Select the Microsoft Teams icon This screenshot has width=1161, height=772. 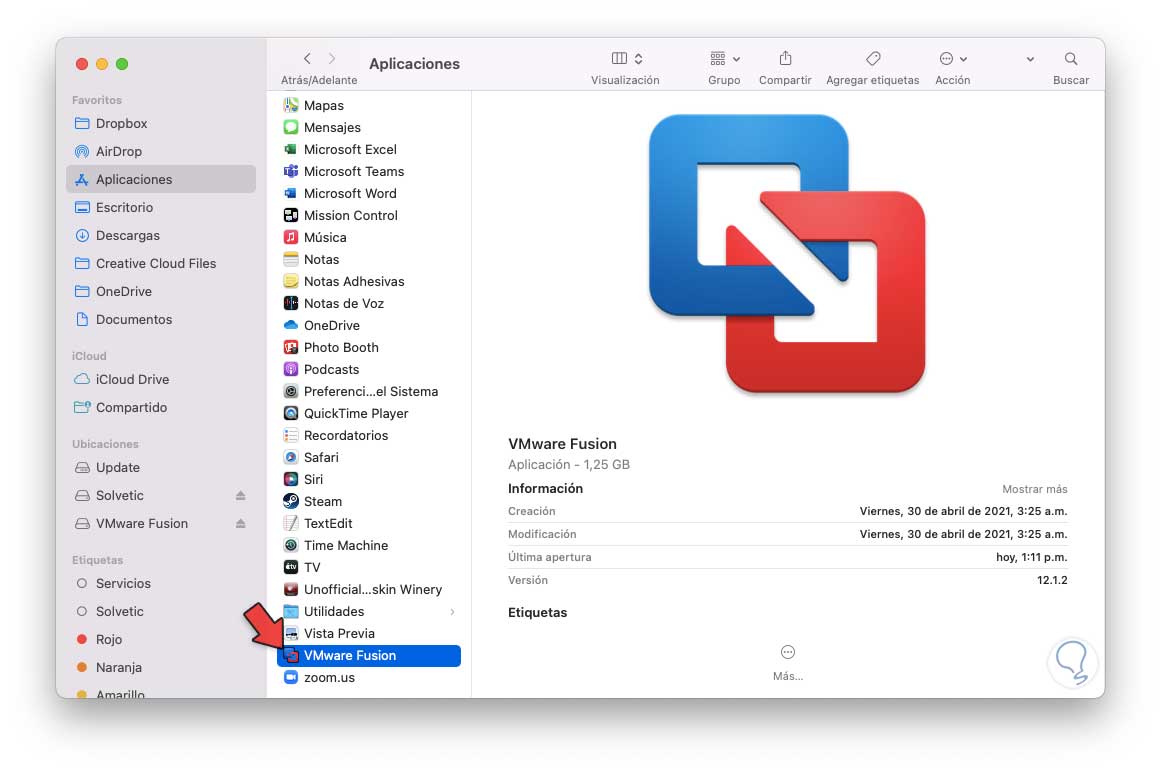click(291, 171)
